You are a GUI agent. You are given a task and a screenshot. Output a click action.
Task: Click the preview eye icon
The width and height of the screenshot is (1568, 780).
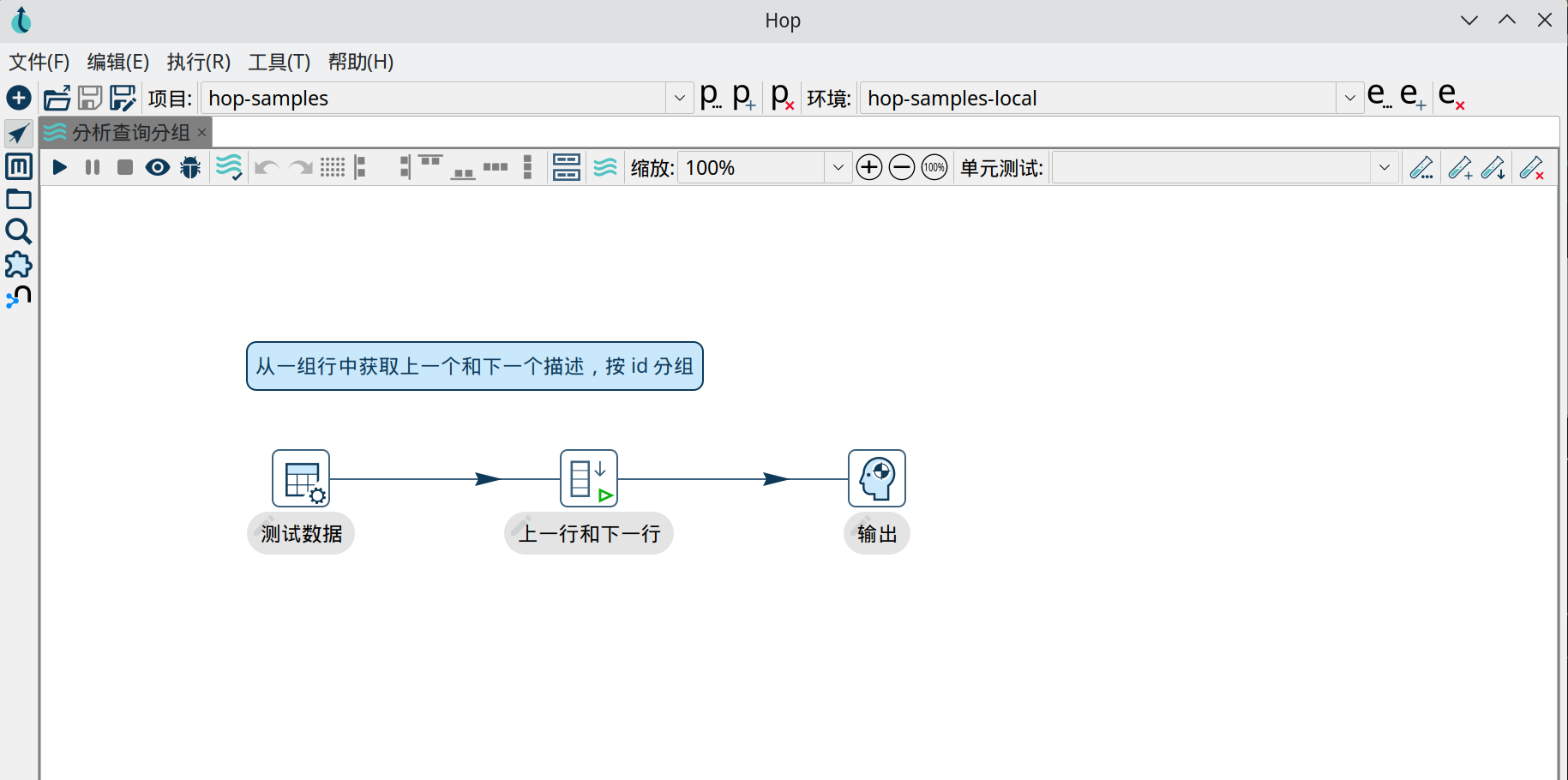click(158, 167)
